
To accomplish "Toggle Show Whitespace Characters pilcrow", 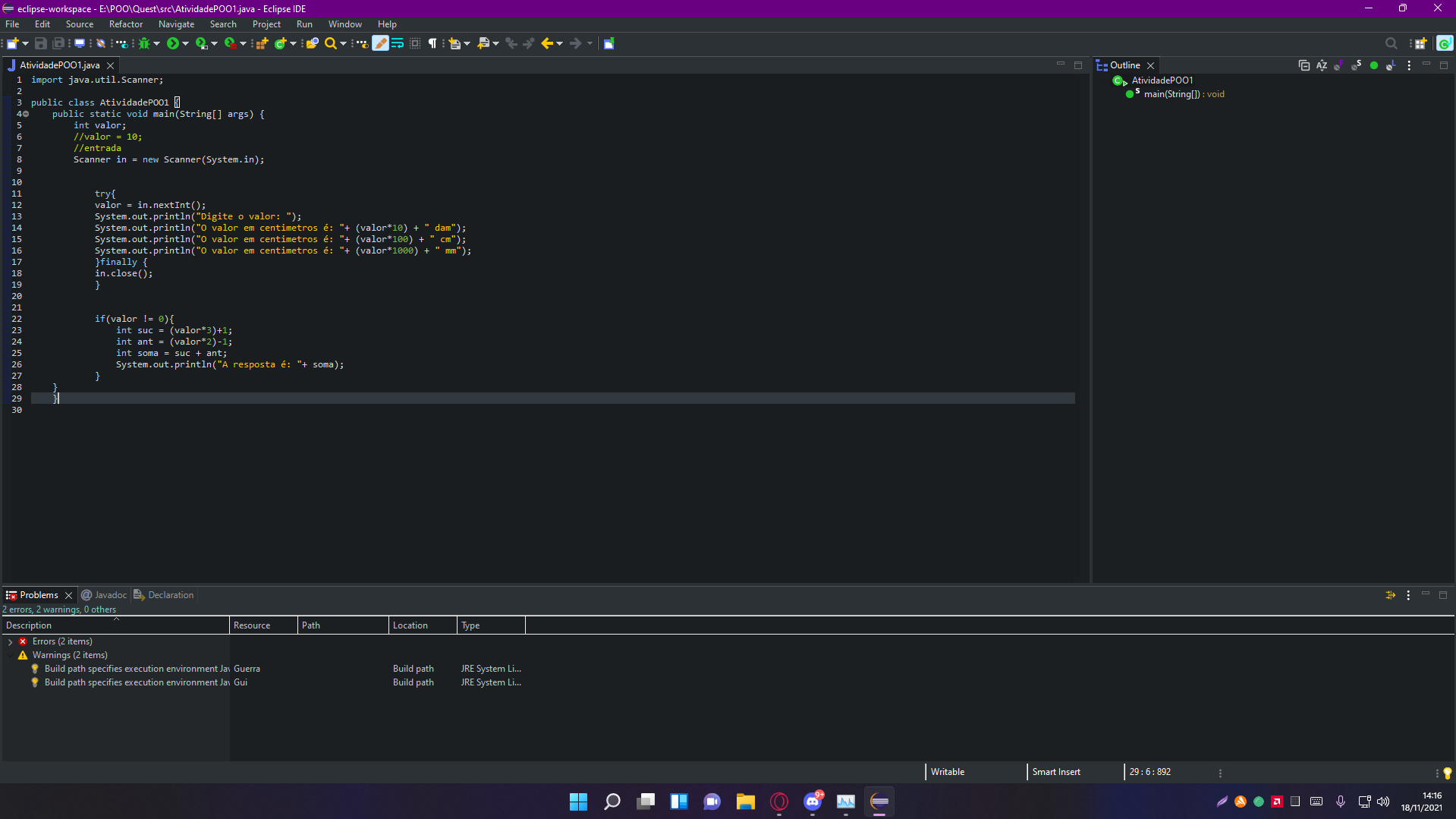I will pos(432,43).
